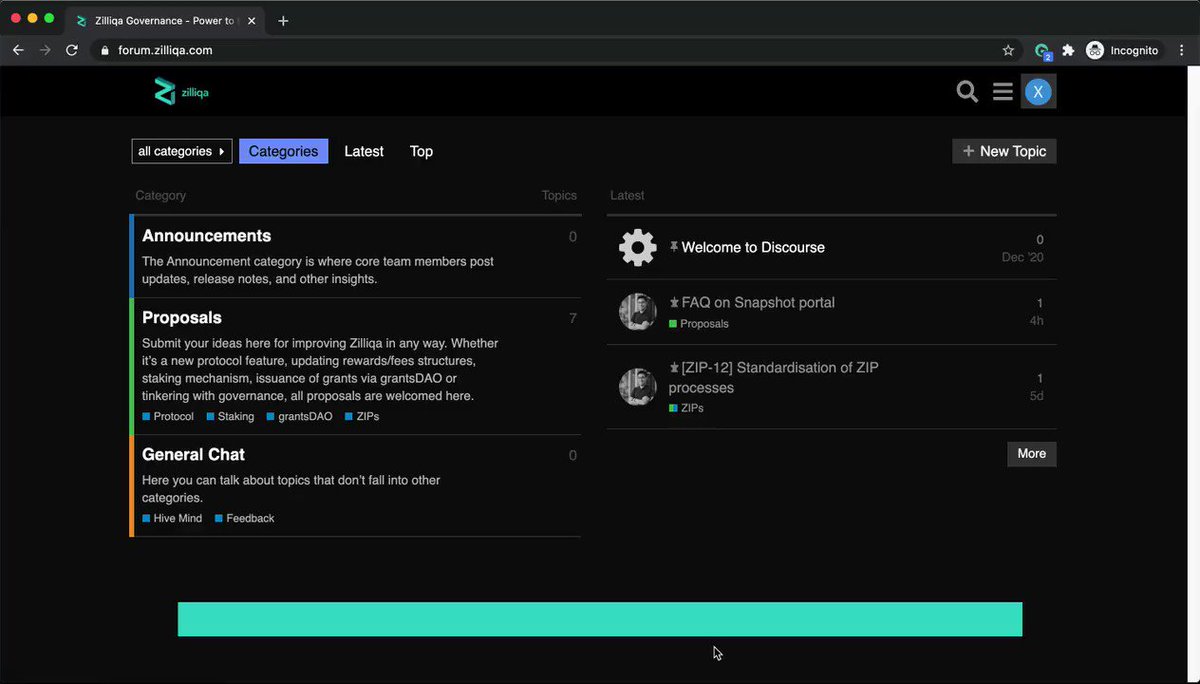This screenshot has height=684, width=1200.
Task: Click the topic count 7 for Proposals
Action: [x=573, y=319]
